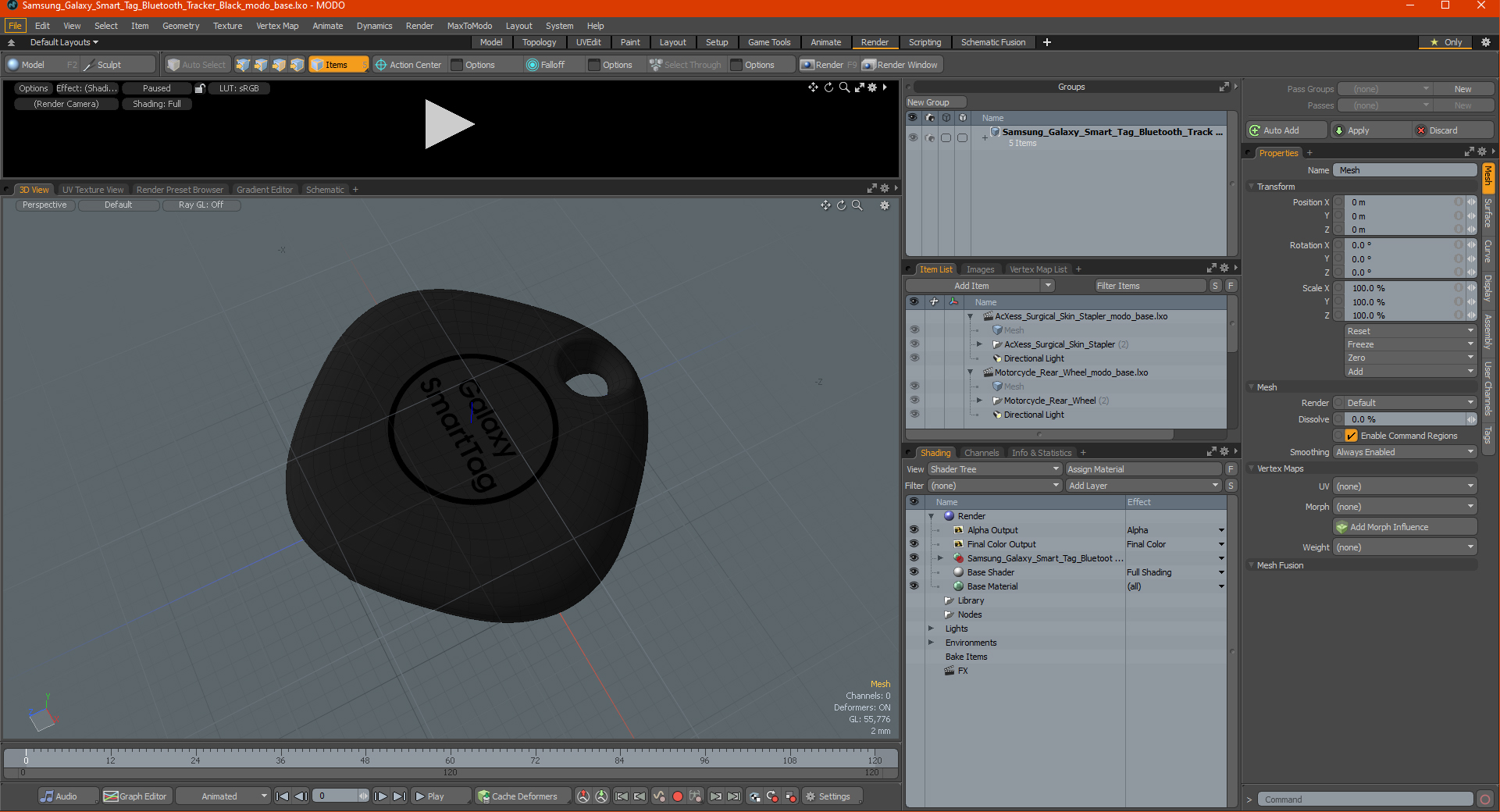Image resolution: width=1500 pixels, height=812 pixels.
Task: Open Render Default dropdown in Mesh properties
Action: (x=1405, y=403)
